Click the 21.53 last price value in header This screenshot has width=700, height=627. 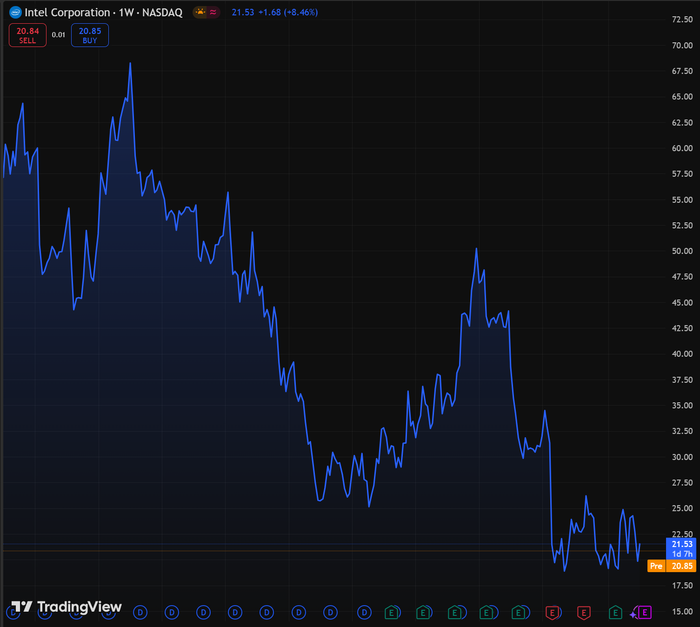pos(243,13)
